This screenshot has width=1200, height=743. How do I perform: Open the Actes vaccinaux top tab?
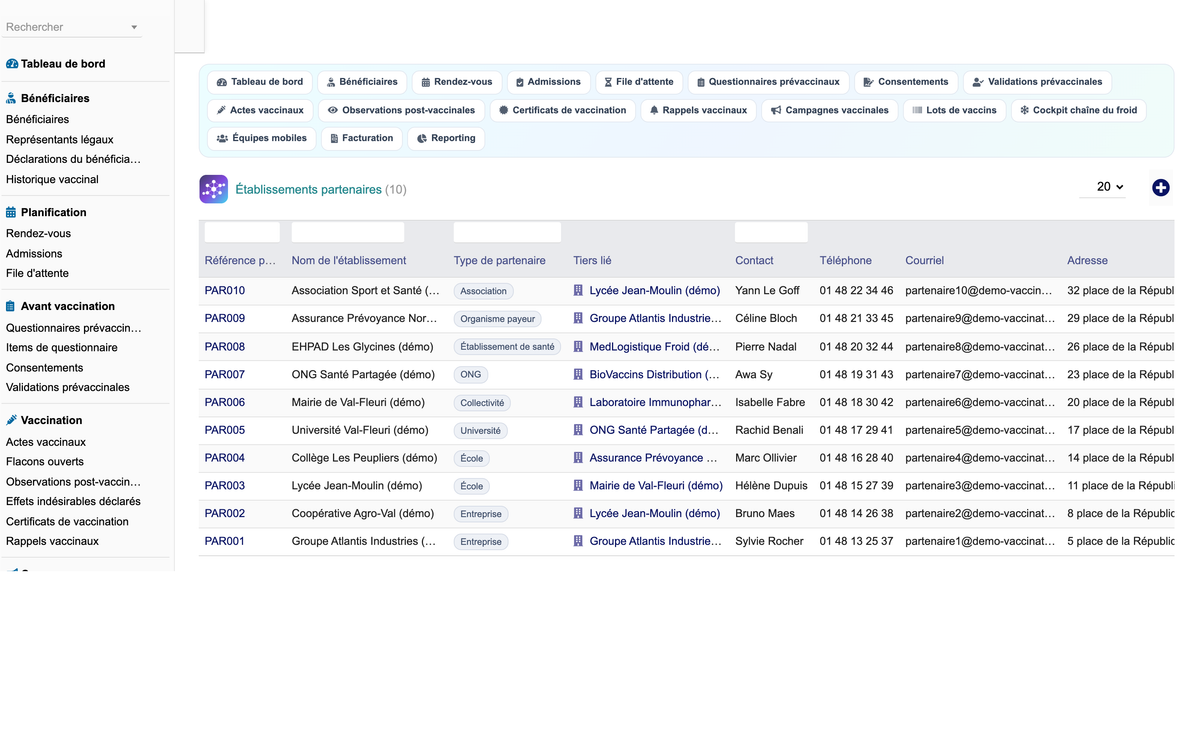coord(260,110)
